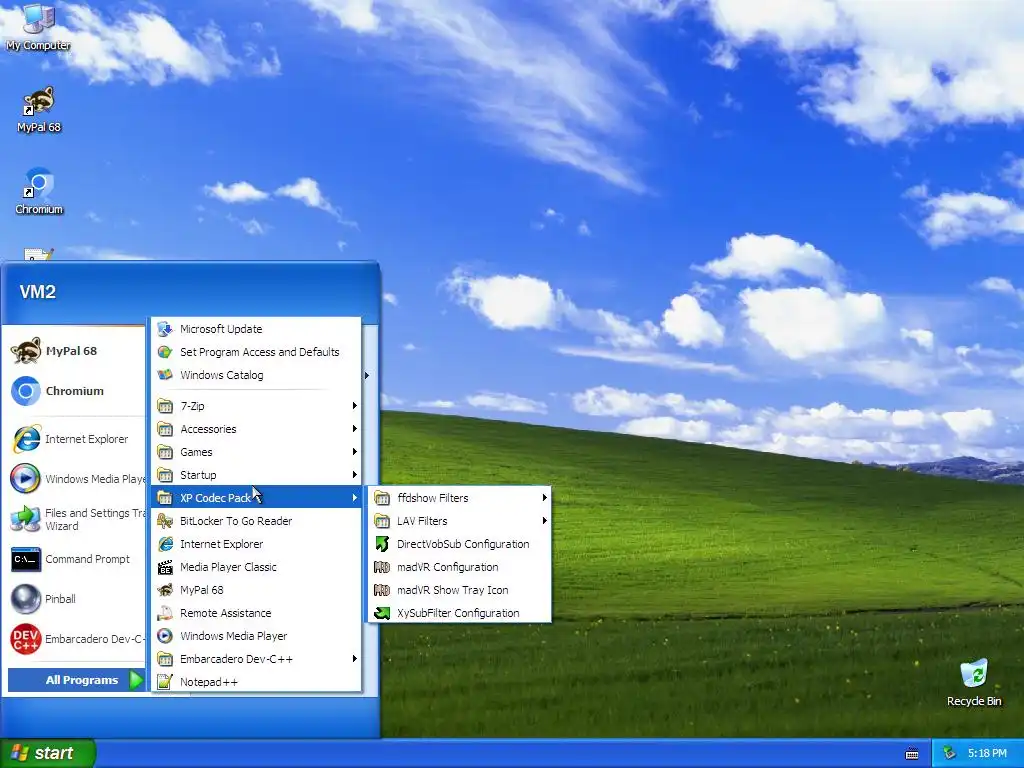
Task: Expand the Startup submenu arrow
Action: pos(355,475)
